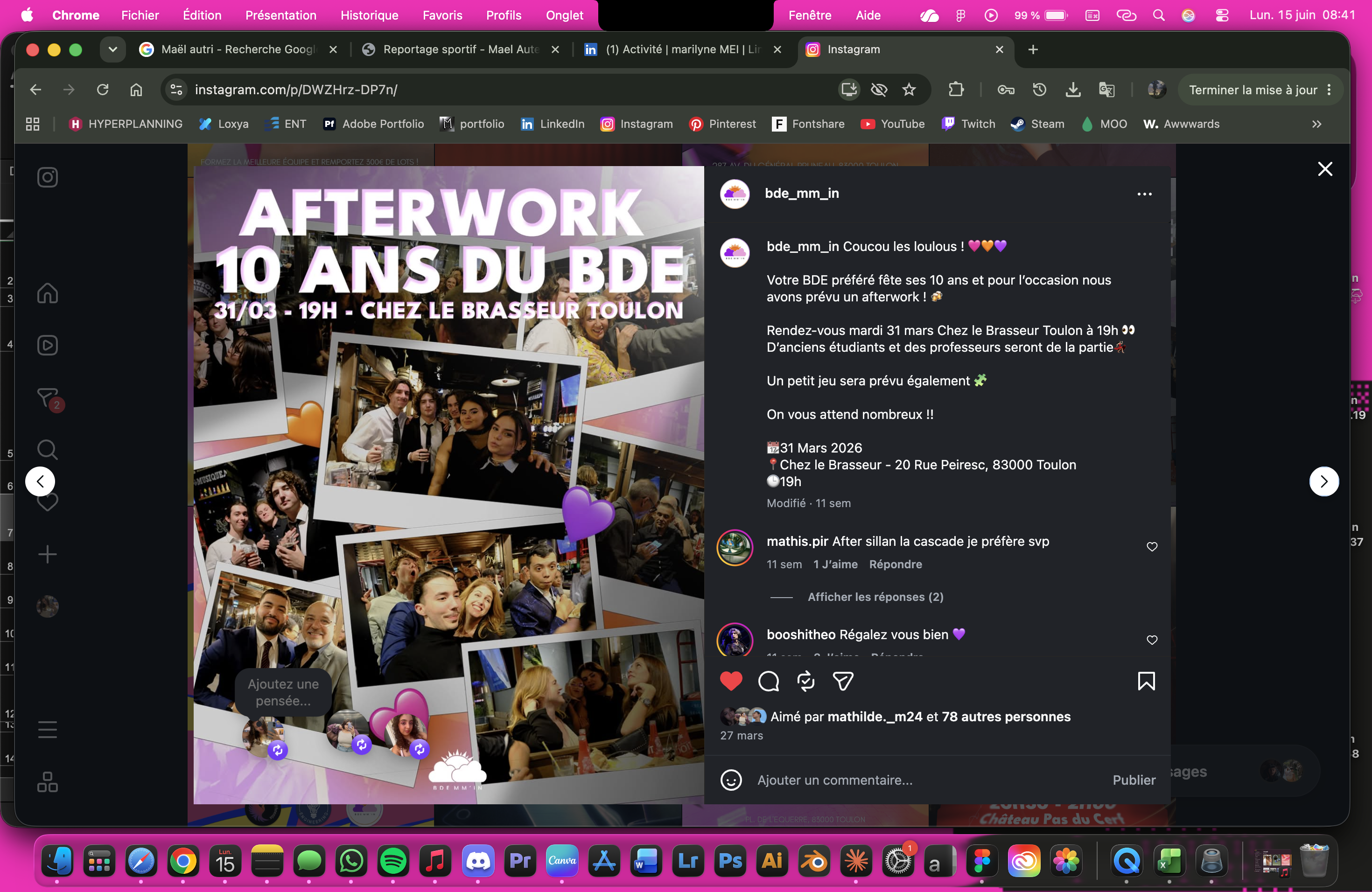Image resolution: width=1372 pixels, height=892 pixels.
Task: Save the post with bookmark icon
Action: click(1146, 681)
